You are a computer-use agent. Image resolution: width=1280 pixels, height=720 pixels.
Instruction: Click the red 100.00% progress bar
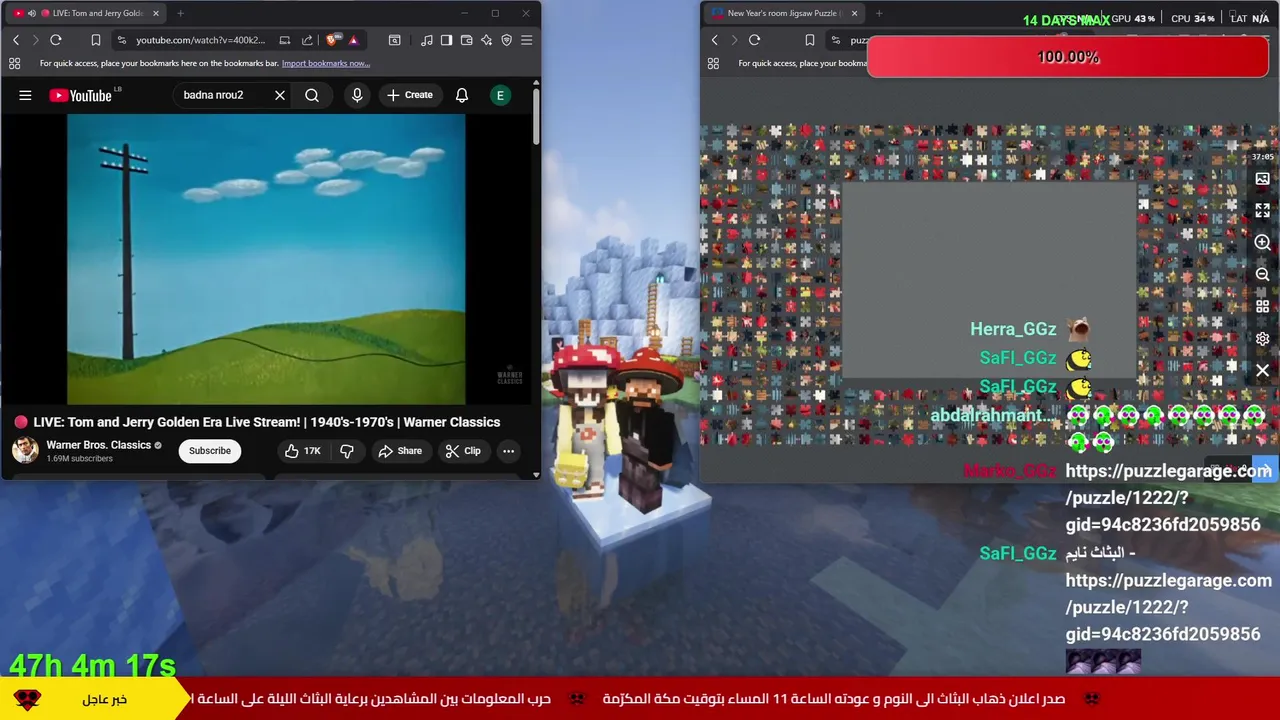tap(1068, 57)
